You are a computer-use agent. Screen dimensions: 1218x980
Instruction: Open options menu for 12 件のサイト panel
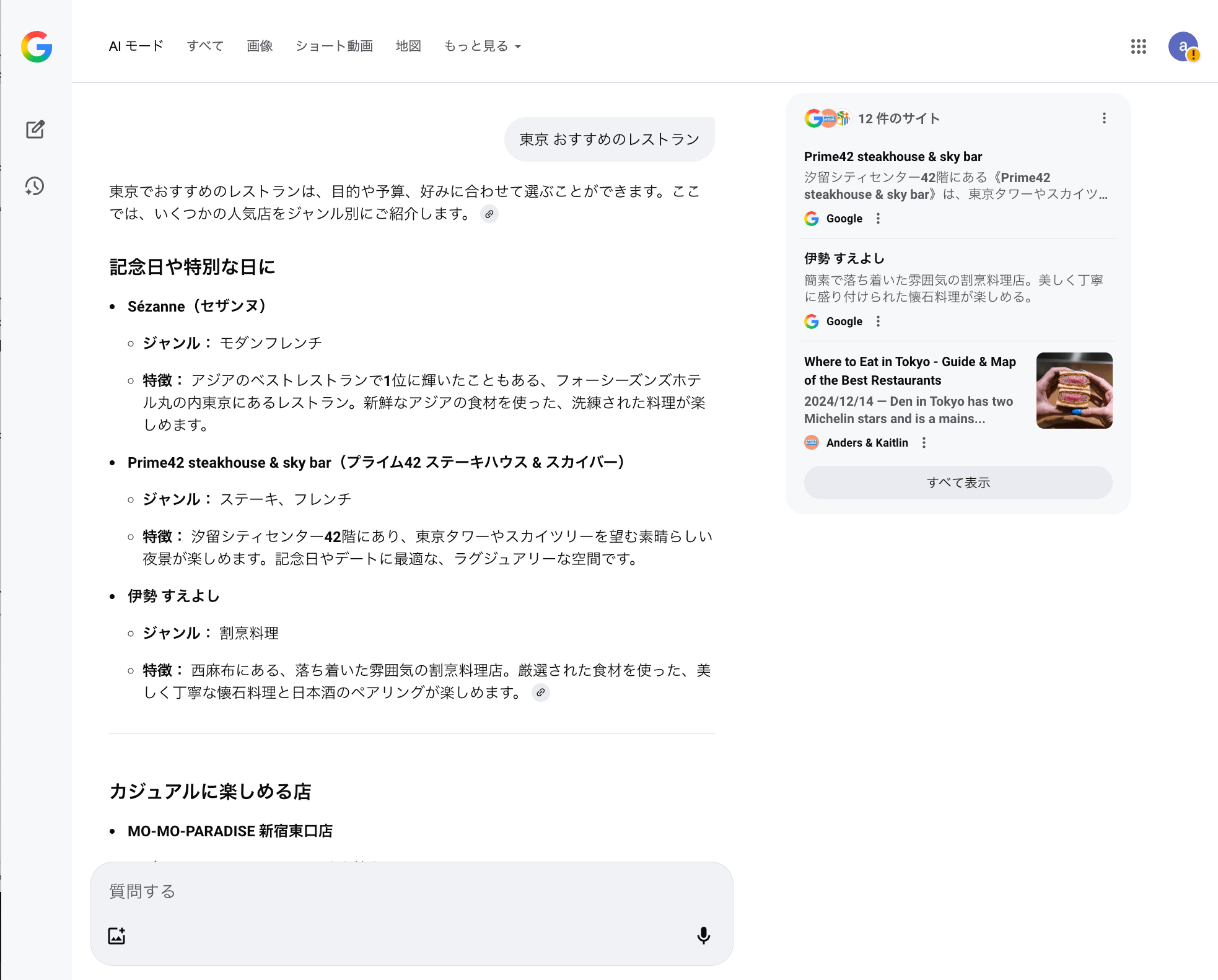[1104, 118]
